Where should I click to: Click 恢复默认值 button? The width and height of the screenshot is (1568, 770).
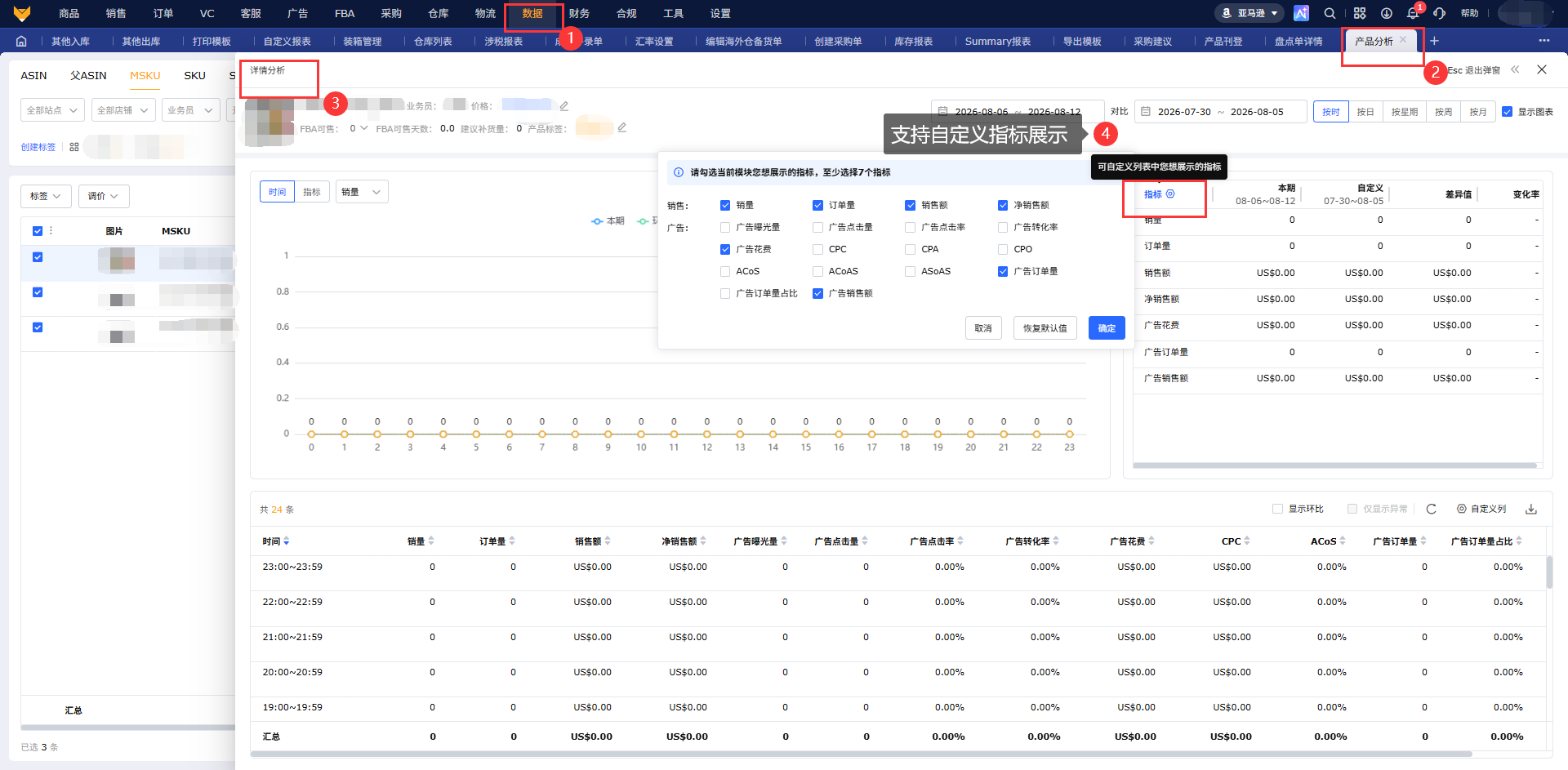pos(1045,328)
